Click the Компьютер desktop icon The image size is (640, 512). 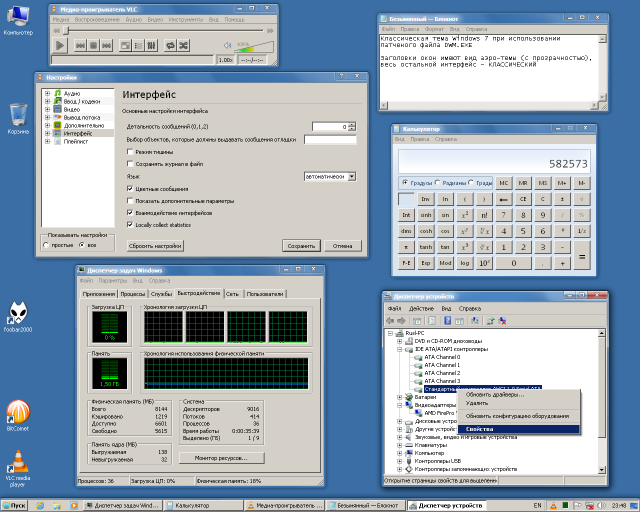click(18, 17)
